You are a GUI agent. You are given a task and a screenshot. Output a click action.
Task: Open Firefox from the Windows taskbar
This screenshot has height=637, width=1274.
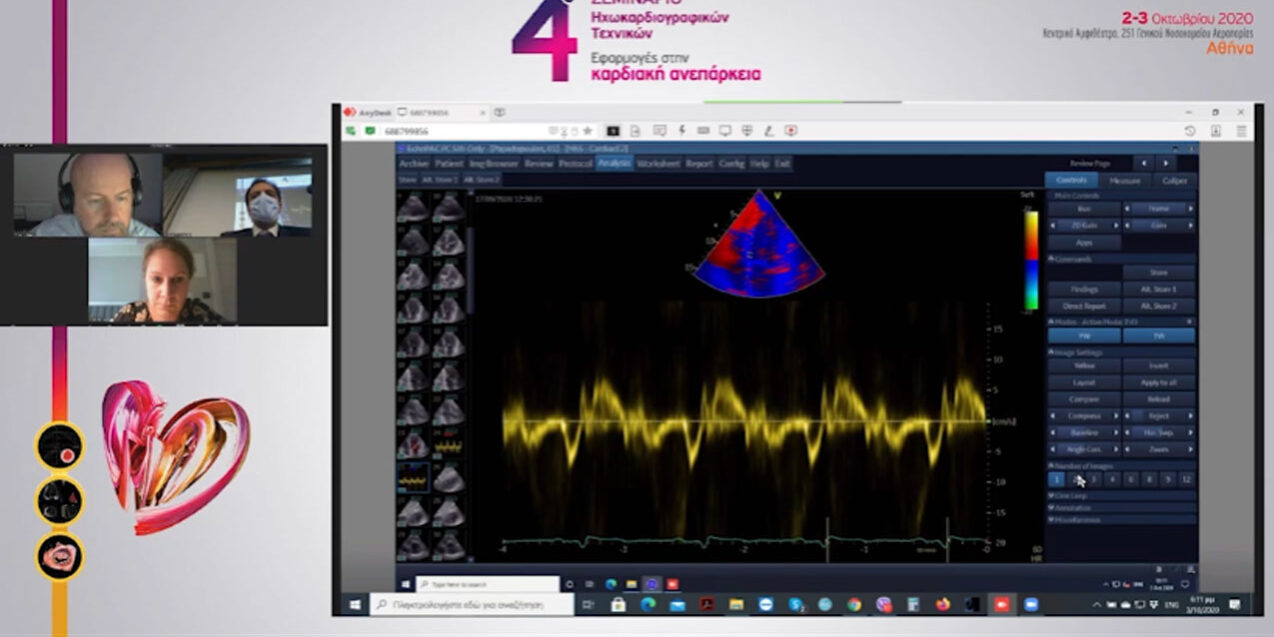(x=942, y=605)
